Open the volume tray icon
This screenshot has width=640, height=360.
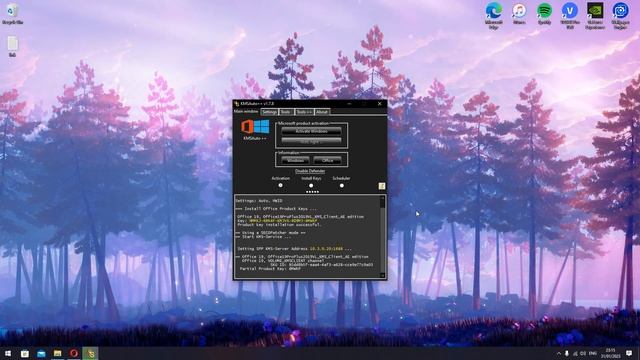[583, 353]
